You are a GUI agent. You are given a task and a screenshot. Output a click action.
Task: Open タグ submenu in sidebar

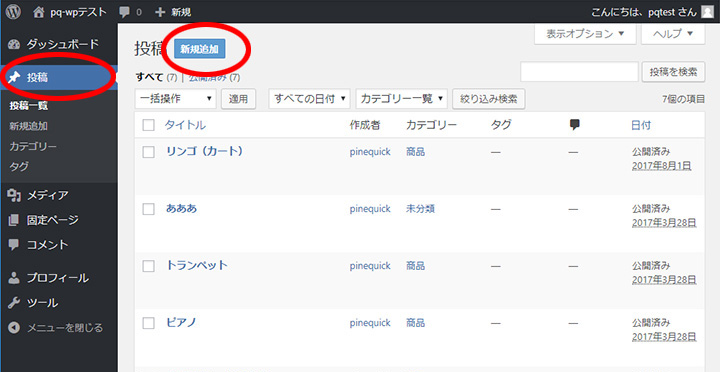pyautogui.click(x=19, y=166)
